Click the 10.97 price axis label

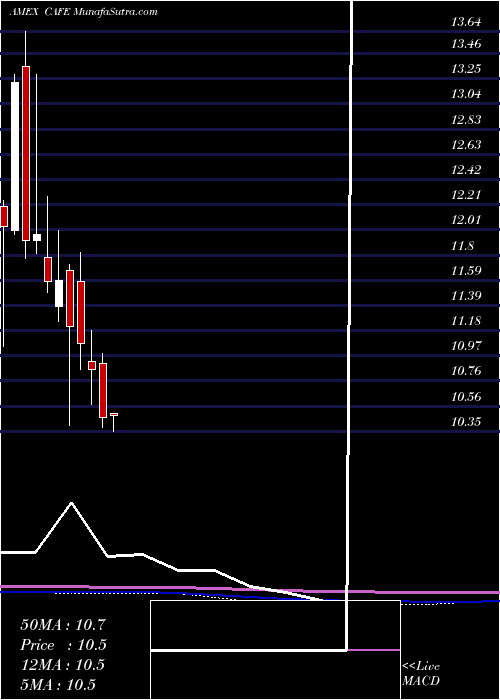point(466,345)
